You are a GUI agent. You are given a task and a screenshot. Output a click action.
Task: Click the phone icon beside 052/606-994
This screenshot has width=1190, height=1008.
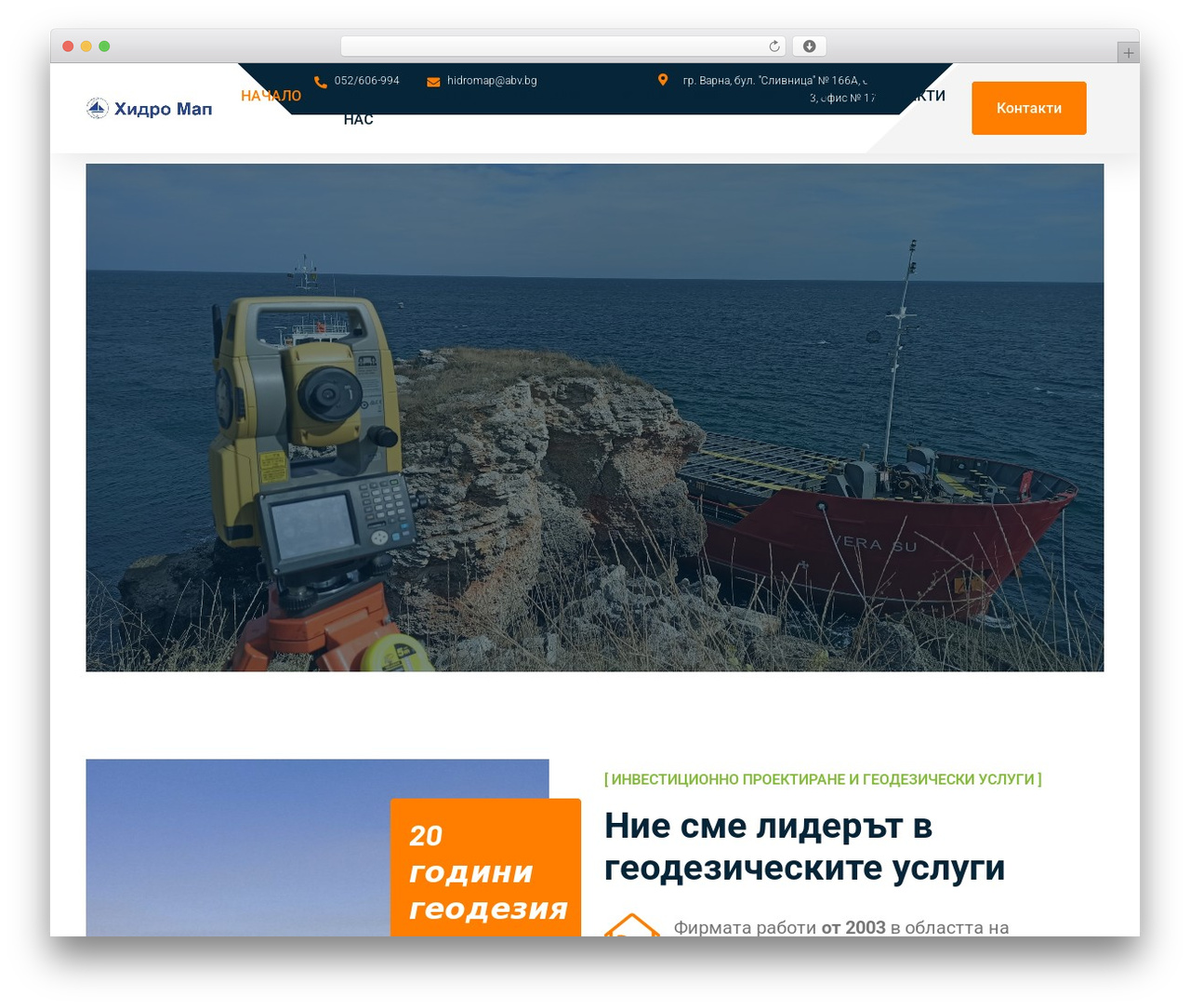pos(321,82)
